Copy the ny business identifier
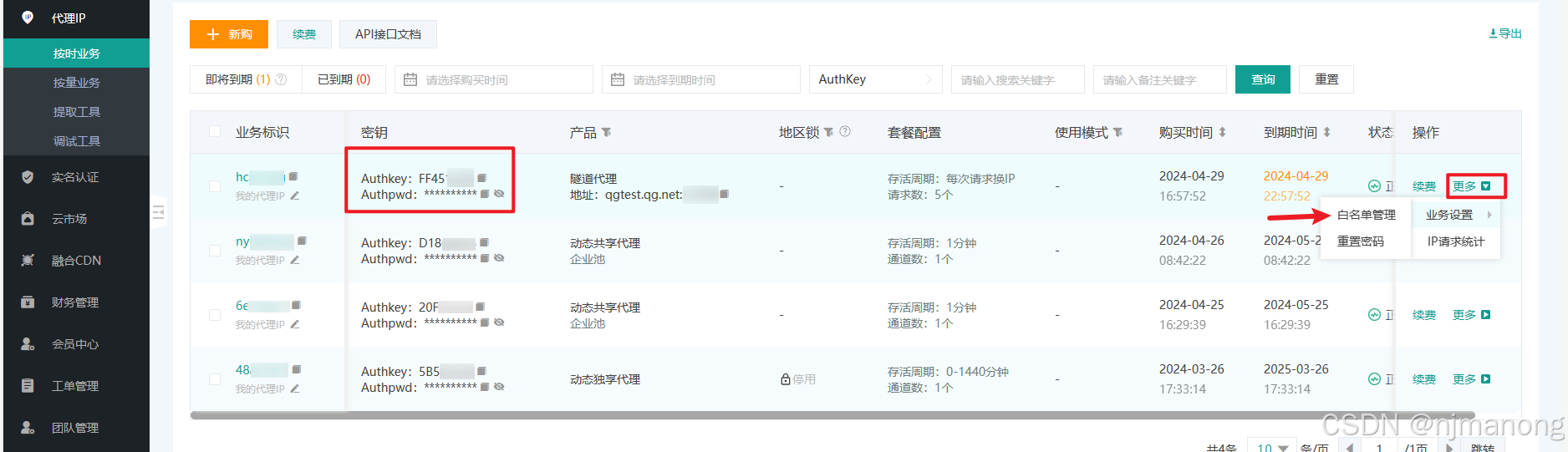The height and width of the screenshot is (452, 1568). coord(302,241)
